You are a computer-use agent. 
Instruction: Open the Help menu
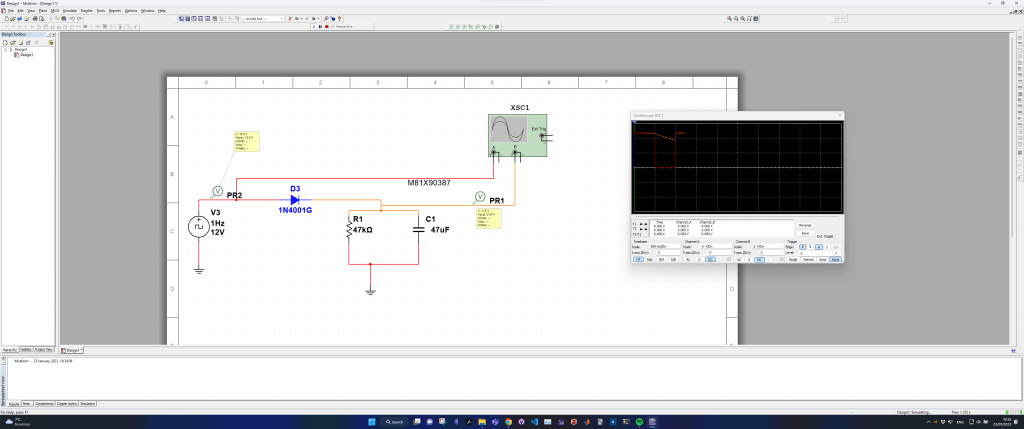click(162, 10)
